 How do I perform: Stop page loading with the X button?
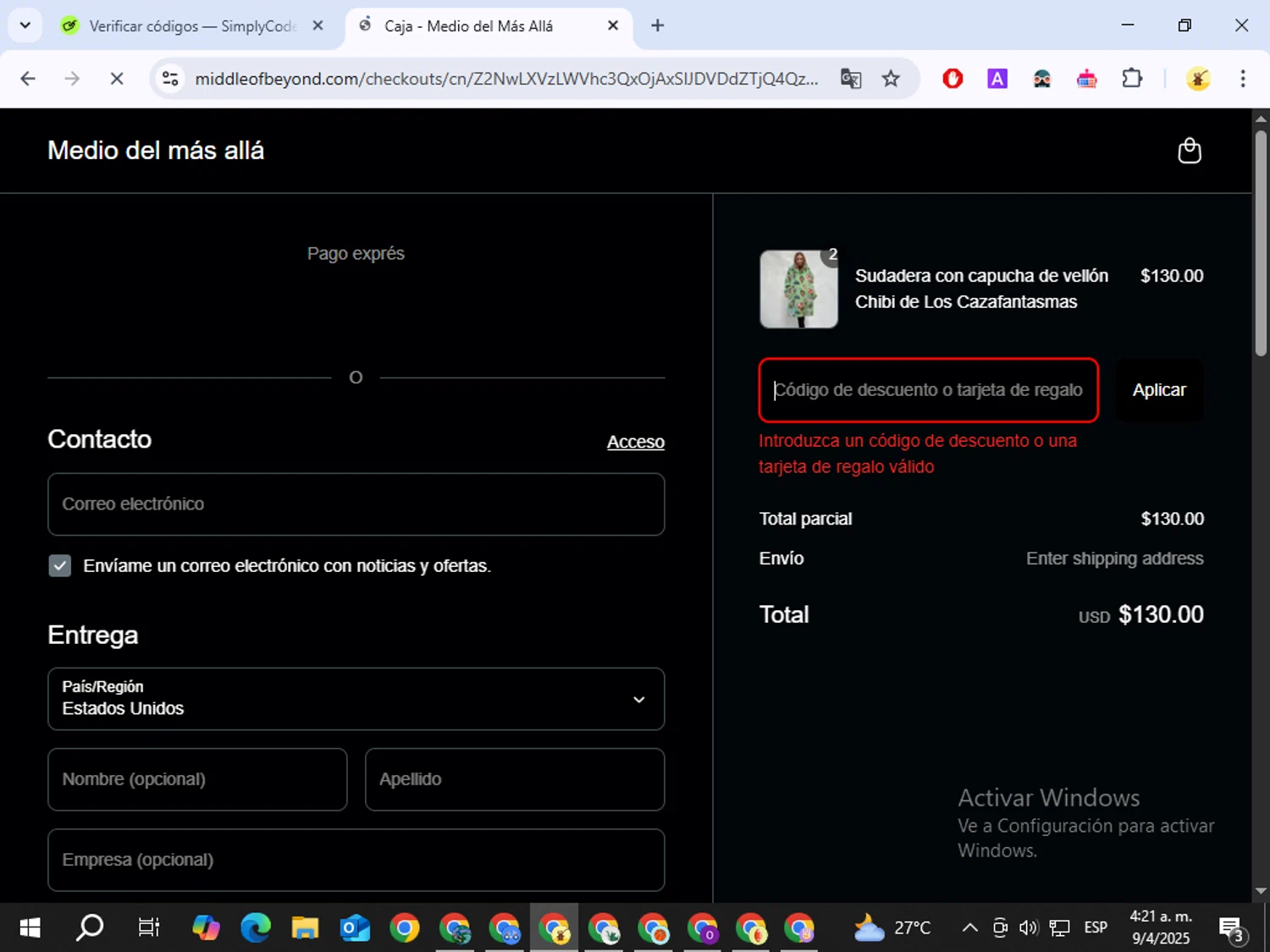click(x=117, y=79)
